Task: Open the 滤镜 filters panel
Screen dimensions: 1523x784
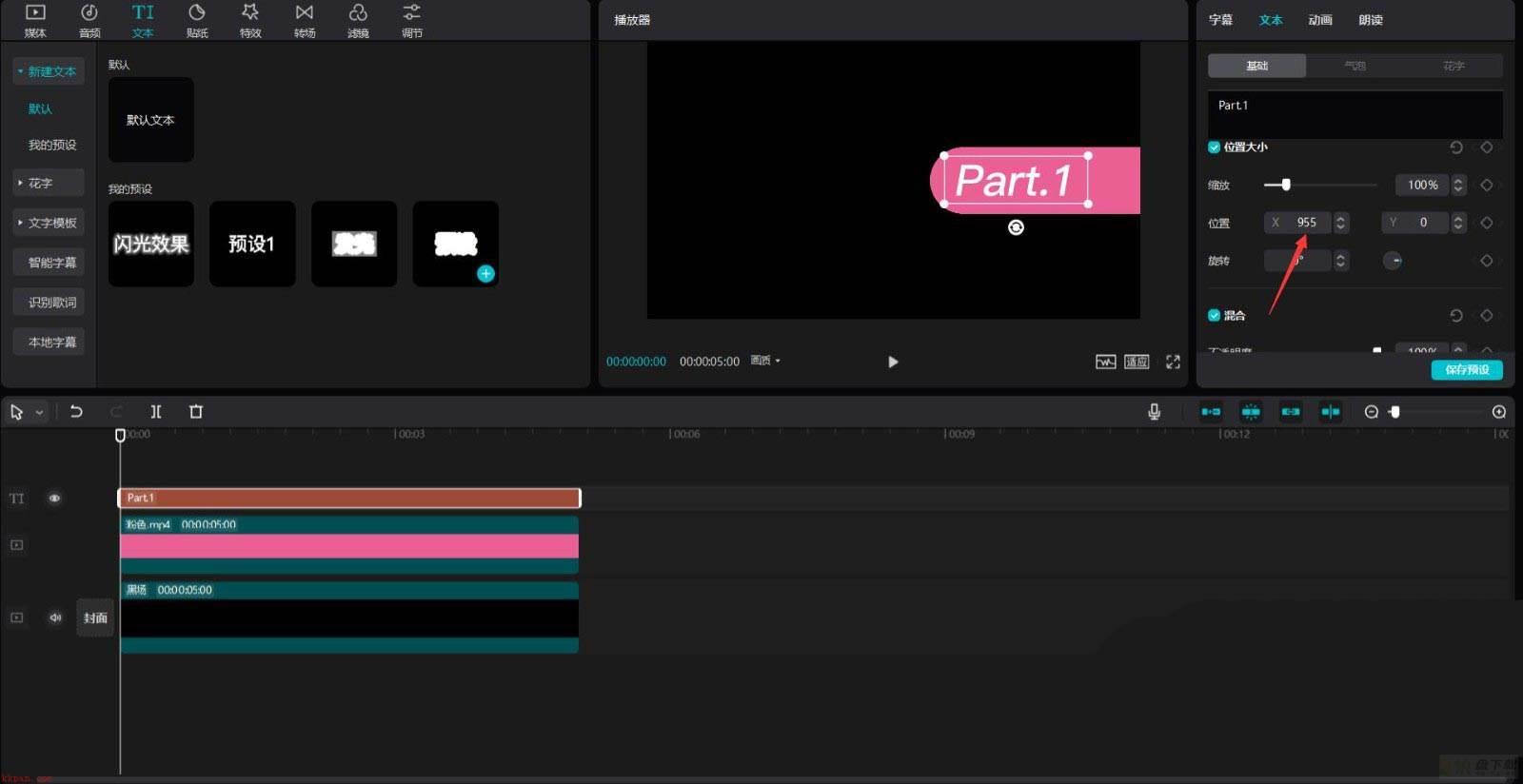Action: [x=358, y=20]
